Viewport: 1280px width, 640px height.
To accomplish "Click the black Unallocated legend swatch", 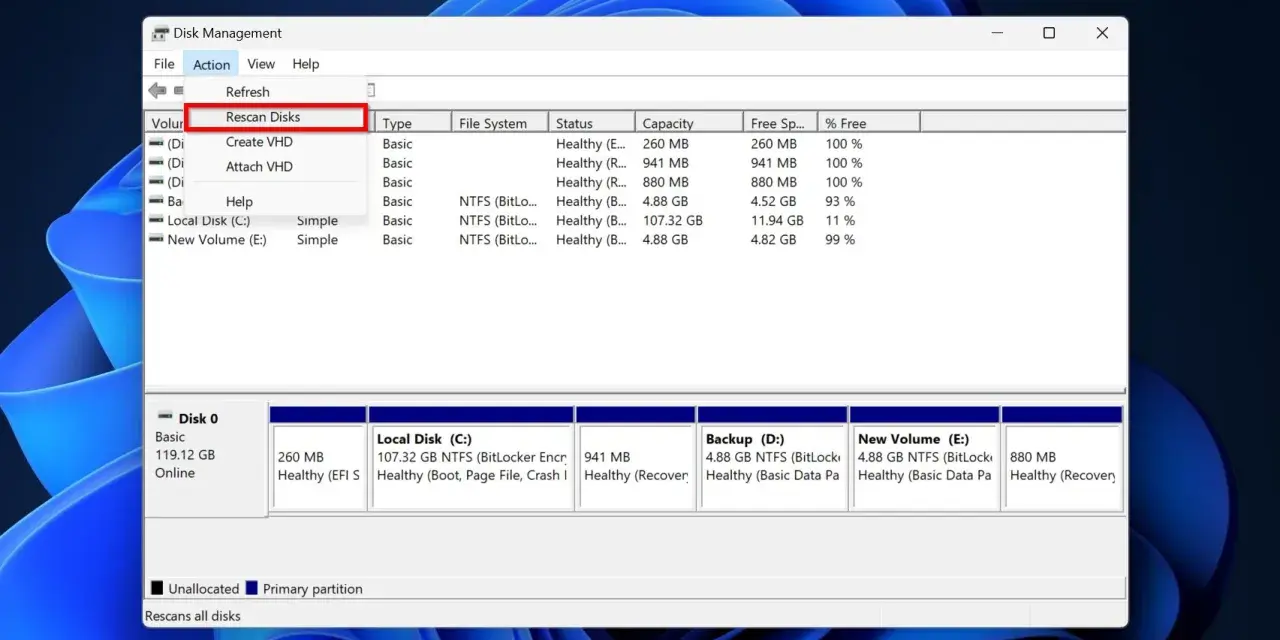I will click(157, 588).
